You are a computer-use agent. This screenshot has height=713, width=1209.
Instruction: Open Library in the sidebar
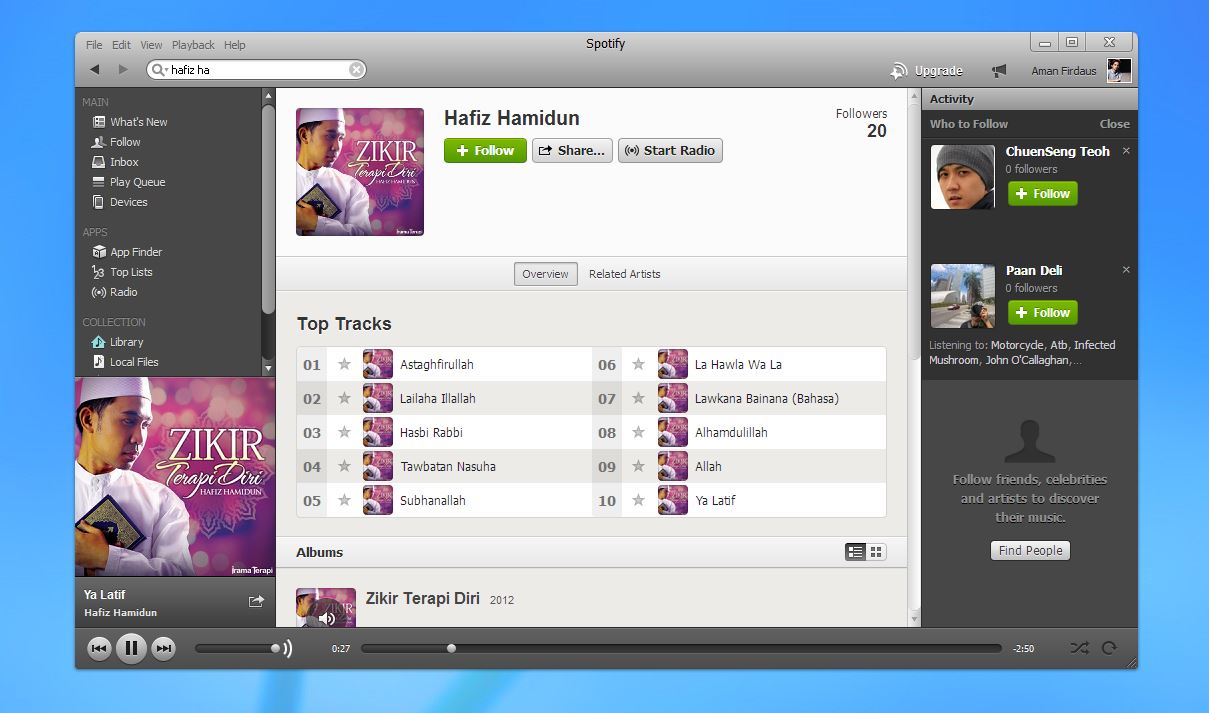pos(118,342)
